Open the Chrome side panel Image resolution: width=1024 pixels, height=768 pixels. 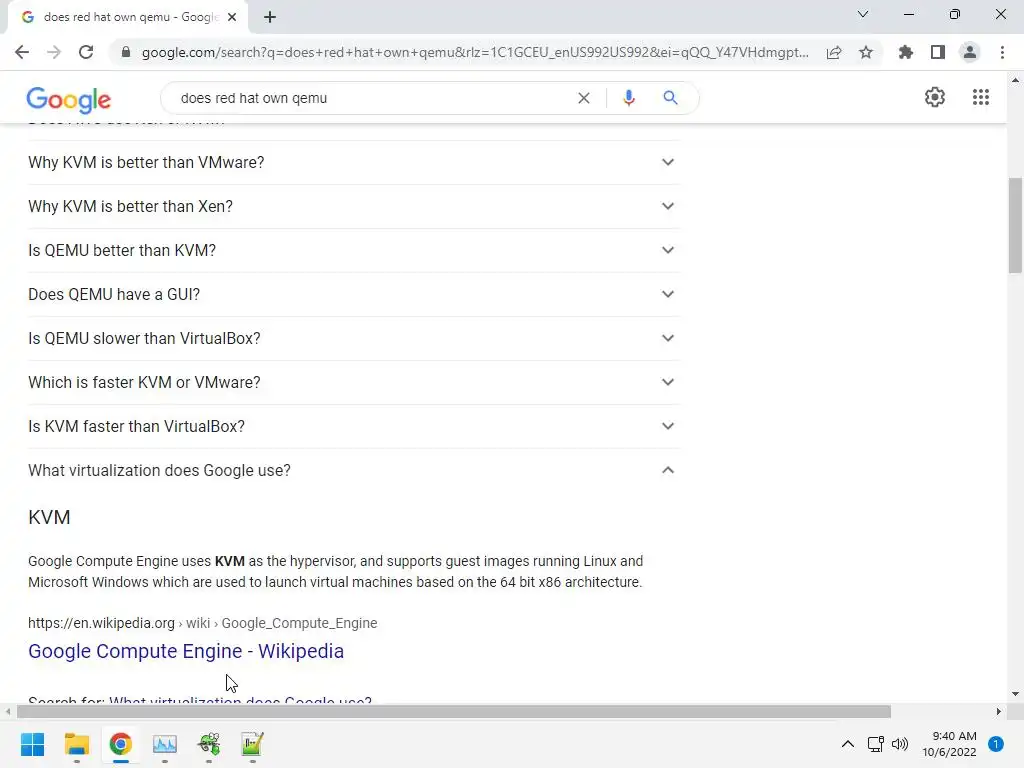click(938, 52)
